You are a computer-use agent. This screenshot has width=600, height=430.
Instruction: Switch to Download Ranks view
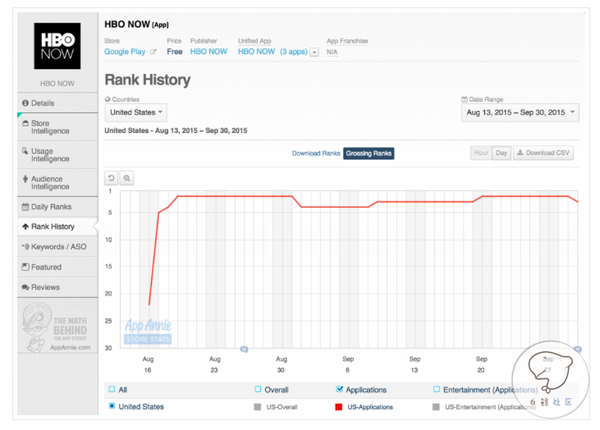point(315,153)
